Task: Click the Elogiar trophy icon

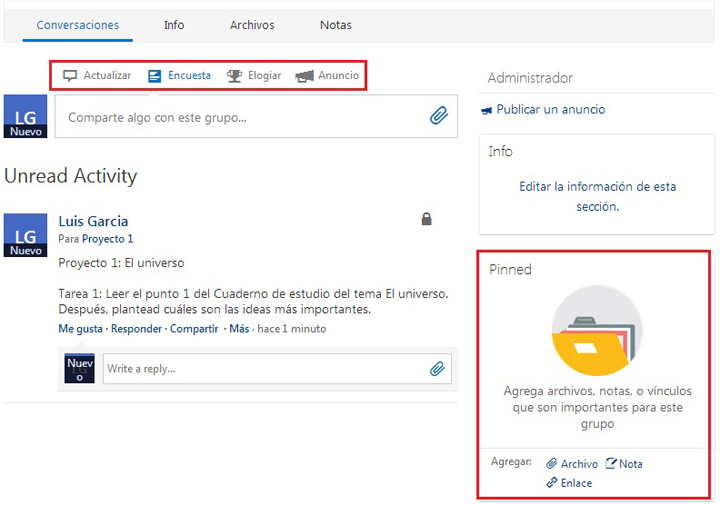Action: (x=234, y=76)
